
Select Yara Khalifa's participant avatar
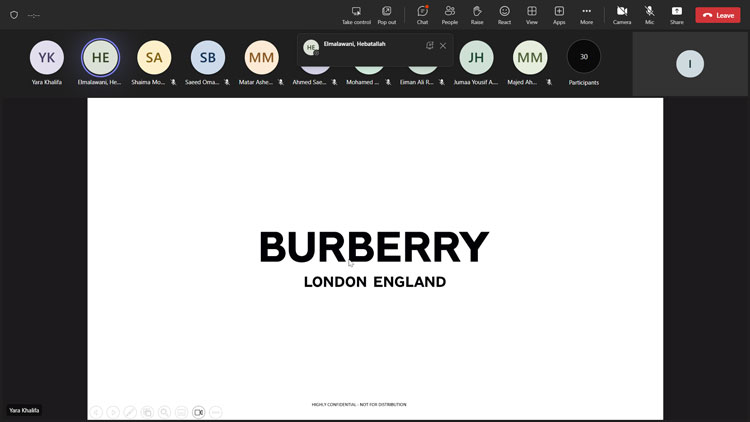tap(47, 58)
